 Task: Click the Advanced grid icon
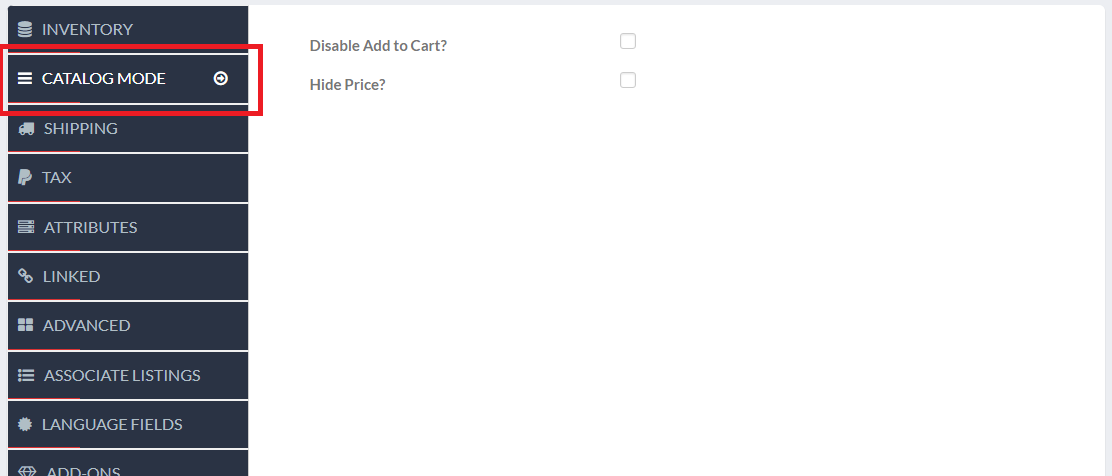26,325
